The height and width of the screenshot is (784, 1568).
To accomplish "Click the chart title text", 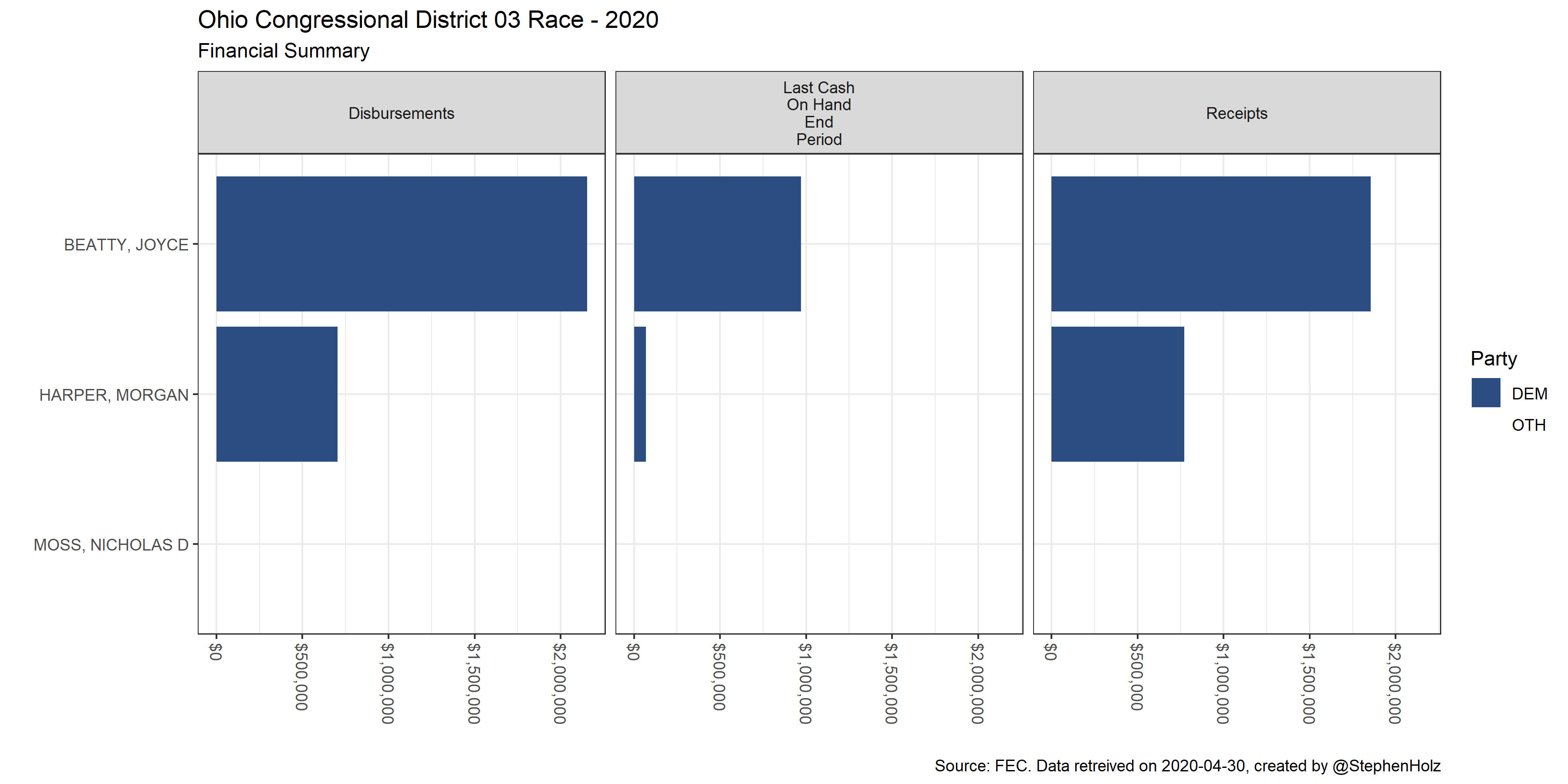I will (428, 20).
